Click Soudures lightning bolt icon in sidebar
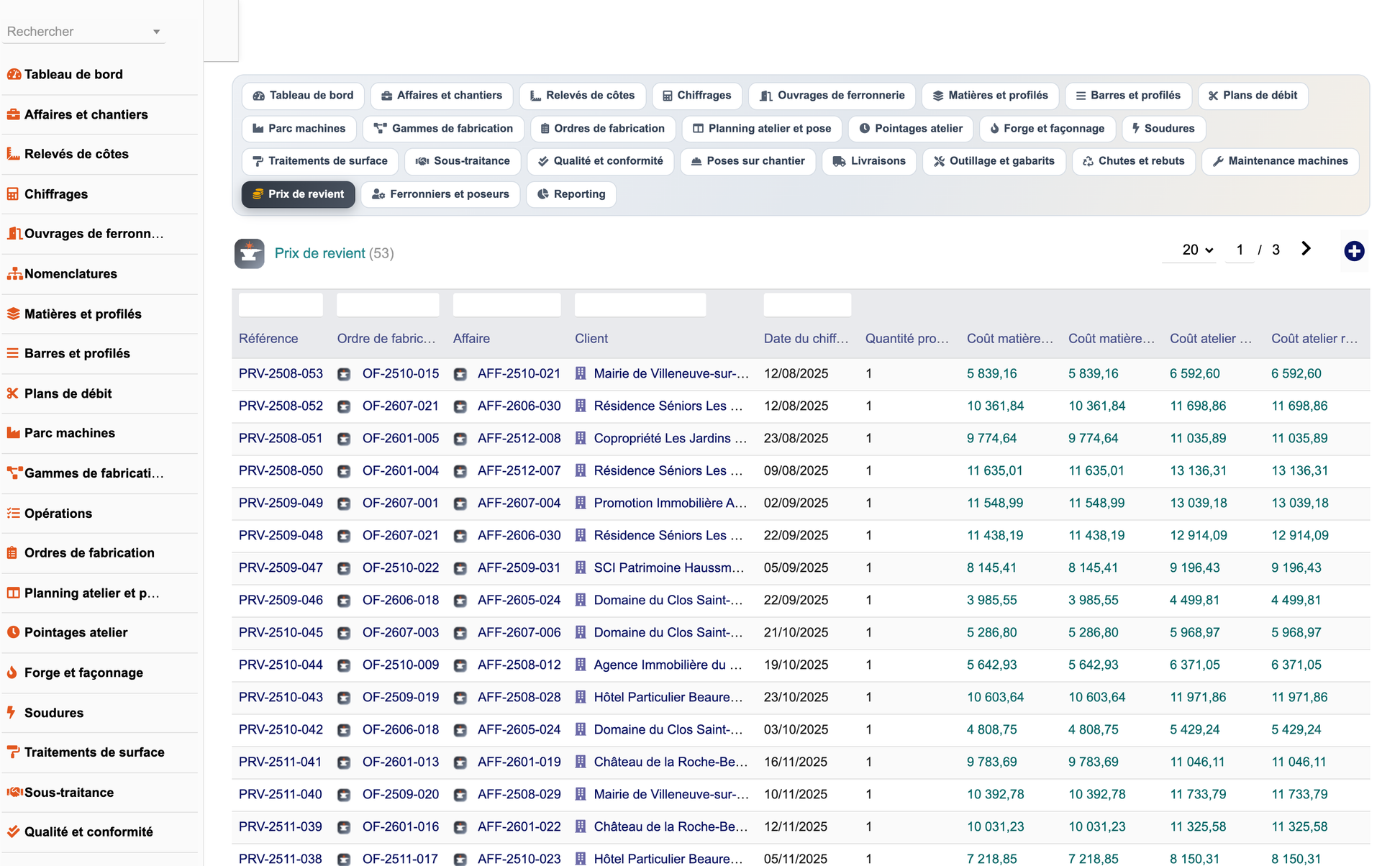The height and width of the screenshot is (866, 1400). 12,712
